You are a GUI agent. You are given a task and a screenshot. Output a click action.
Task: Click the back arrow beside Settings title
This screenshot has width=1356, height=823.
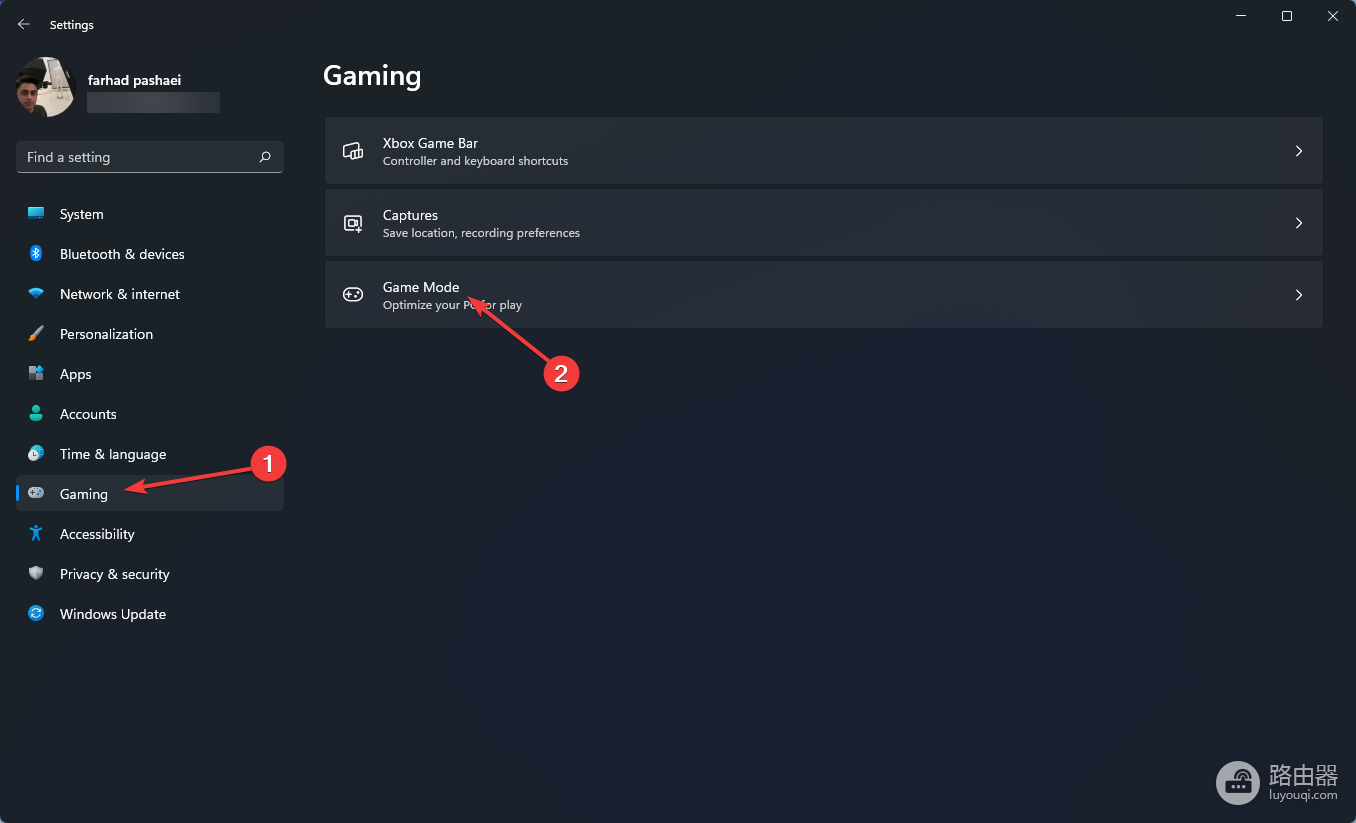[24, 24]
